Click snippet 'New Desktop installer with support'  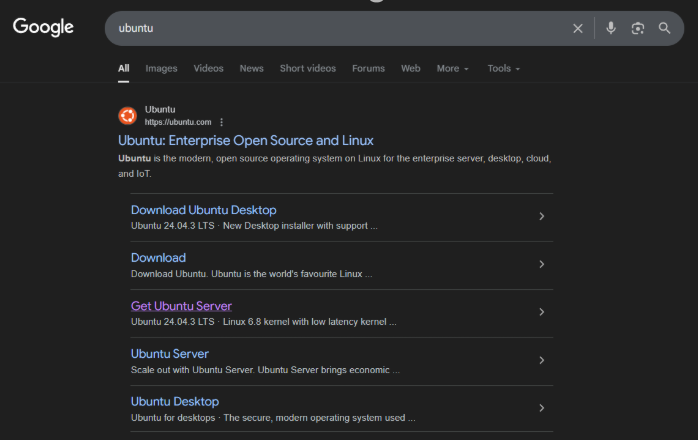click(x=295, y=226)
